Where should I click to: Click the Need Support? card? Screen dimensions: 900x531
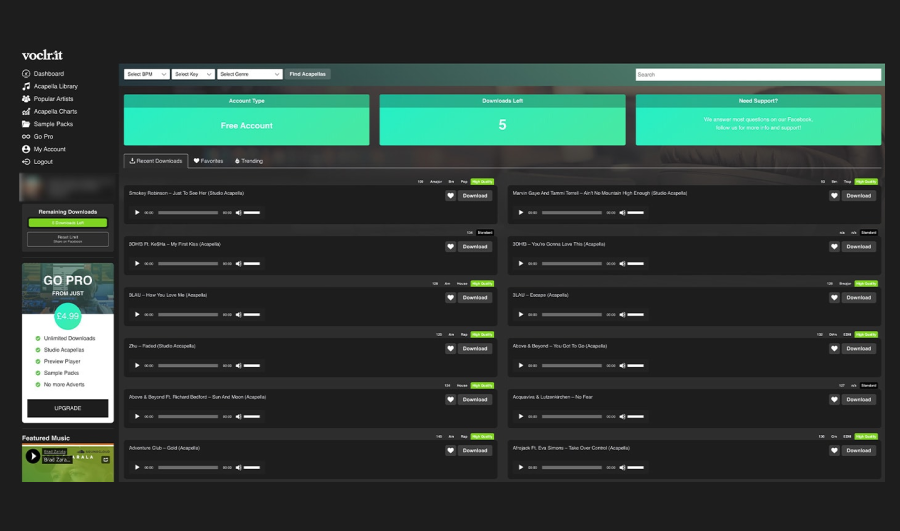click(758, 119)
